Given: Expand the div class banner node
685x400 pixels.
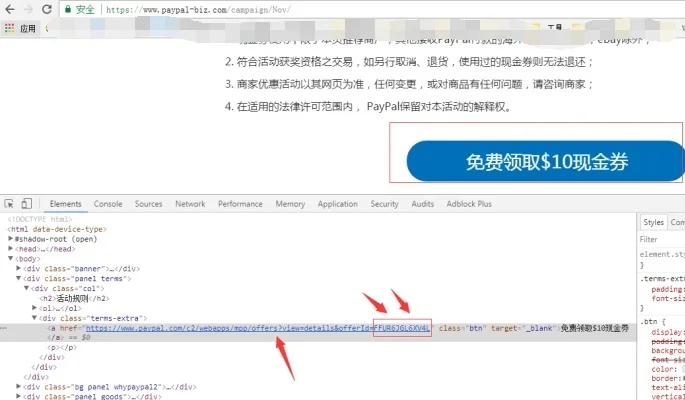Looking at the screenshot, I should 18,269.
